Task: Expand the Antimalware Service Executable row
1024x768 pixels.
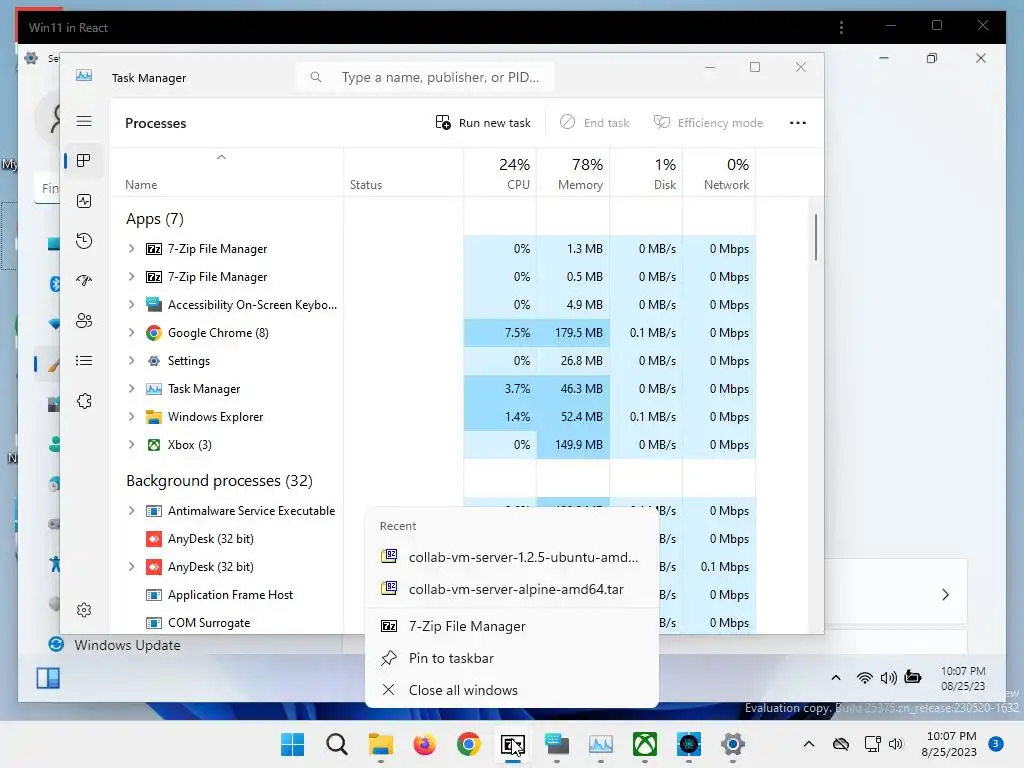Action: coord(131,511)
